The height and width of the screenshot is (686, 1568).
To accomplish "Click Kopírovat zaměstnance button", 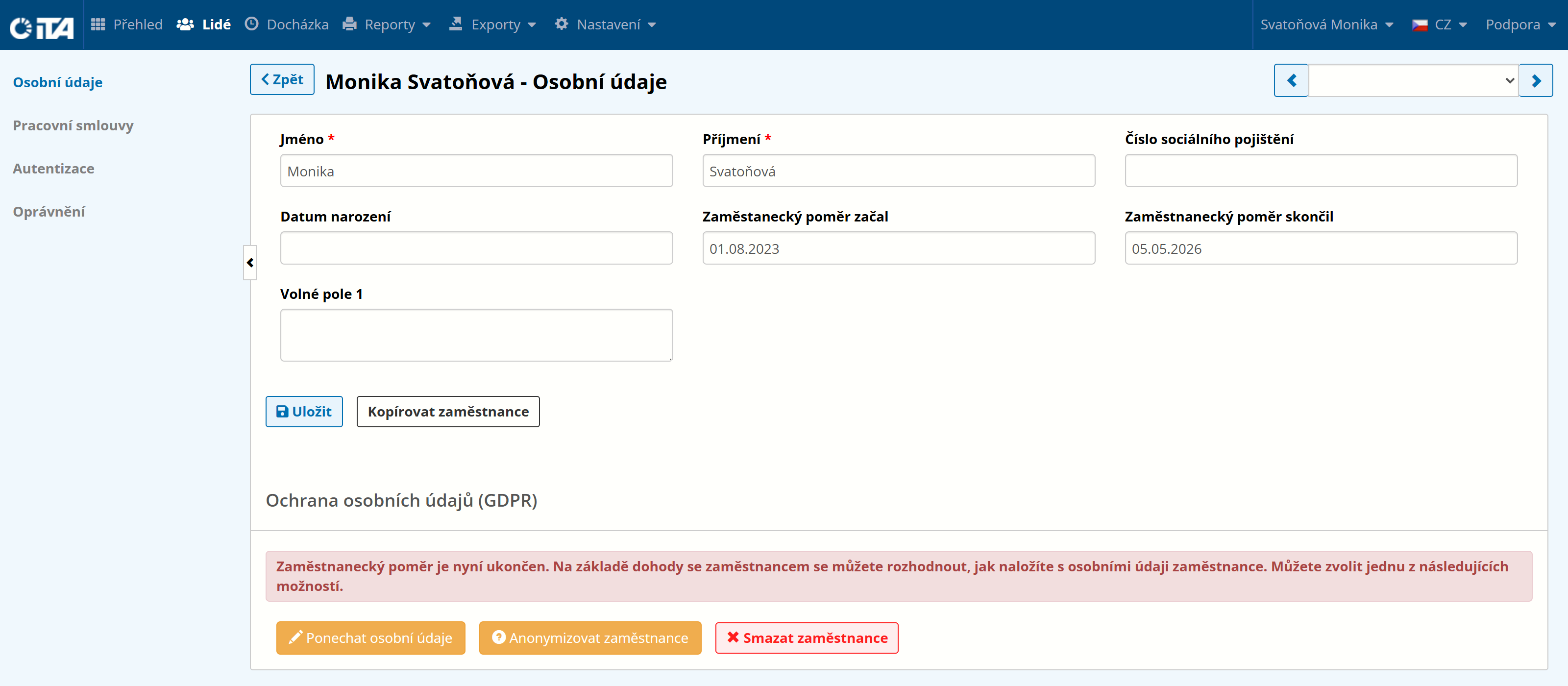I will 448,412.
